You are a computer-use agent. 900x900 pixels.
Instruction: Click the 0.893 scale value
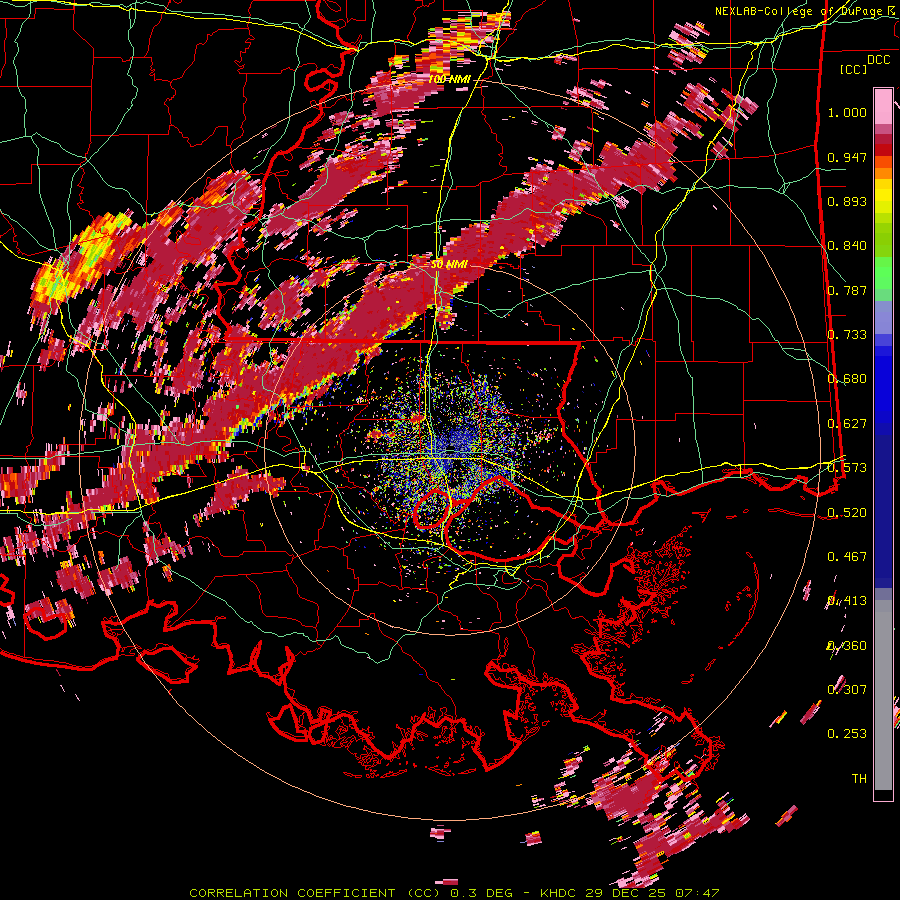tap(847, 201)
